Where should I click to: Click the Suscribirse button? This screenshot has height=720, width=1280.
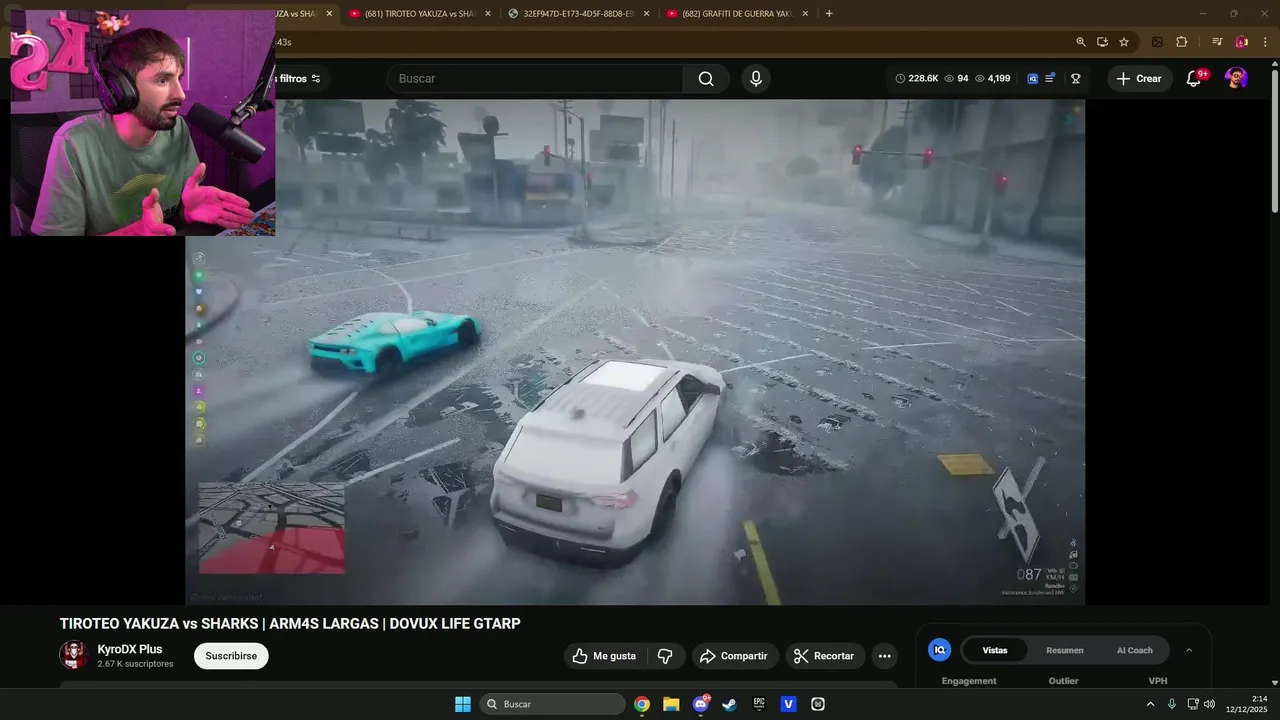(231, 656)
